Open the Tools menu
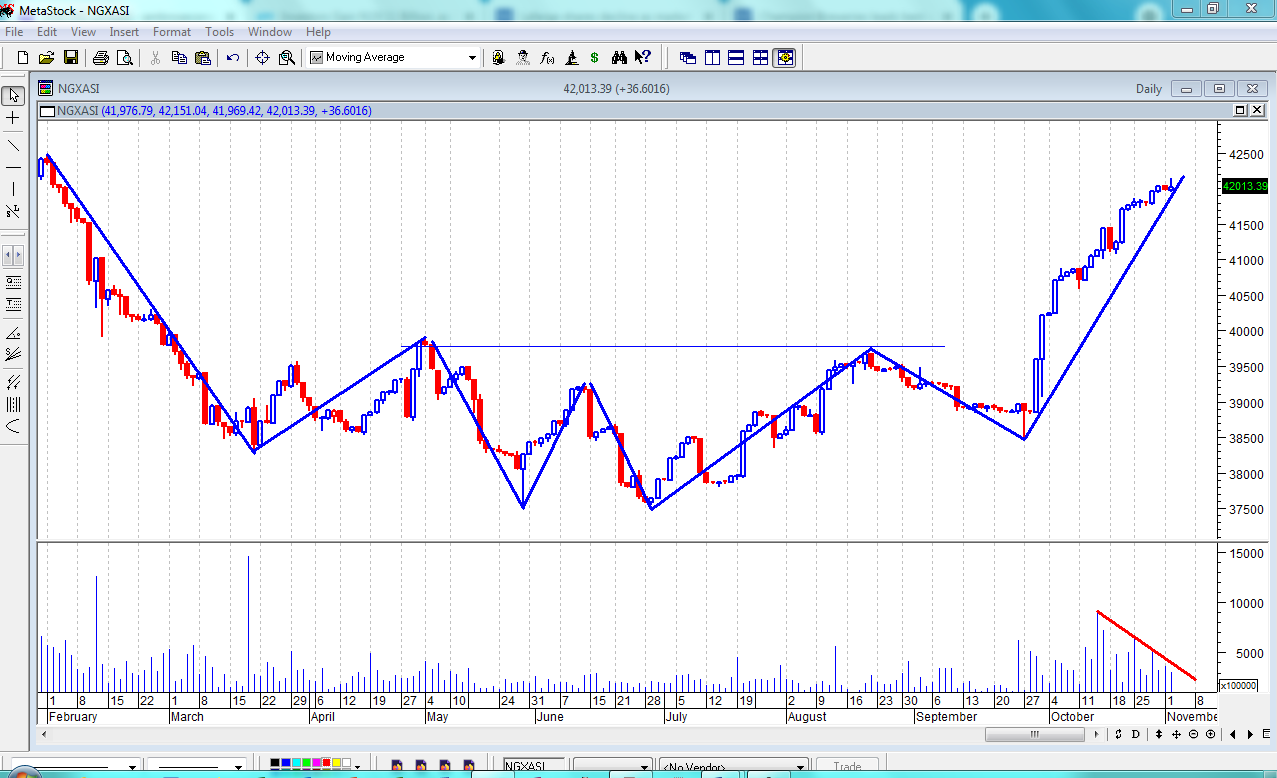This screenshot has height=778, width=1277. point(219,31)
